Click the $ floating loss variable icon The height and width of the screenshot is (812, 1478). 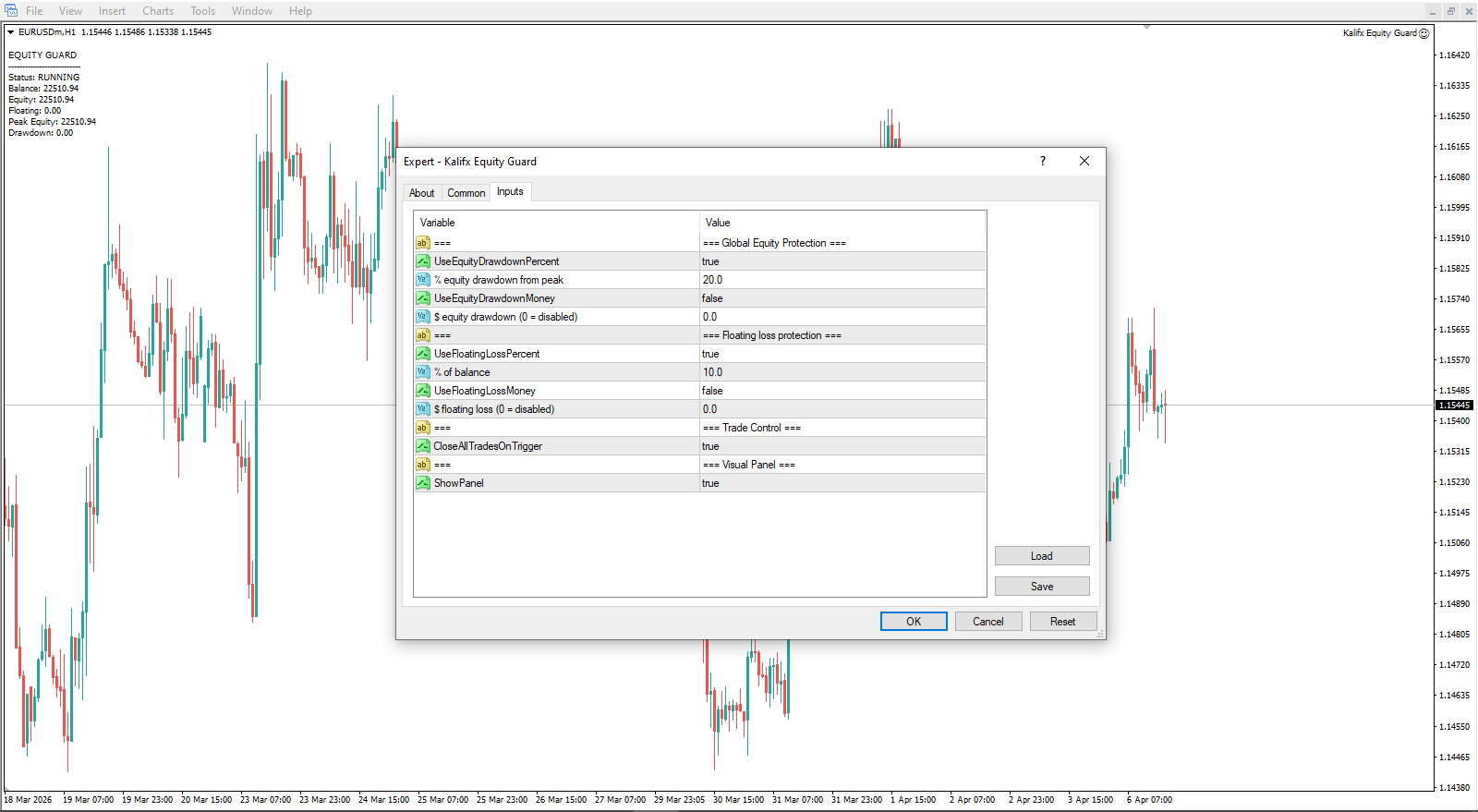click(422, 409)
